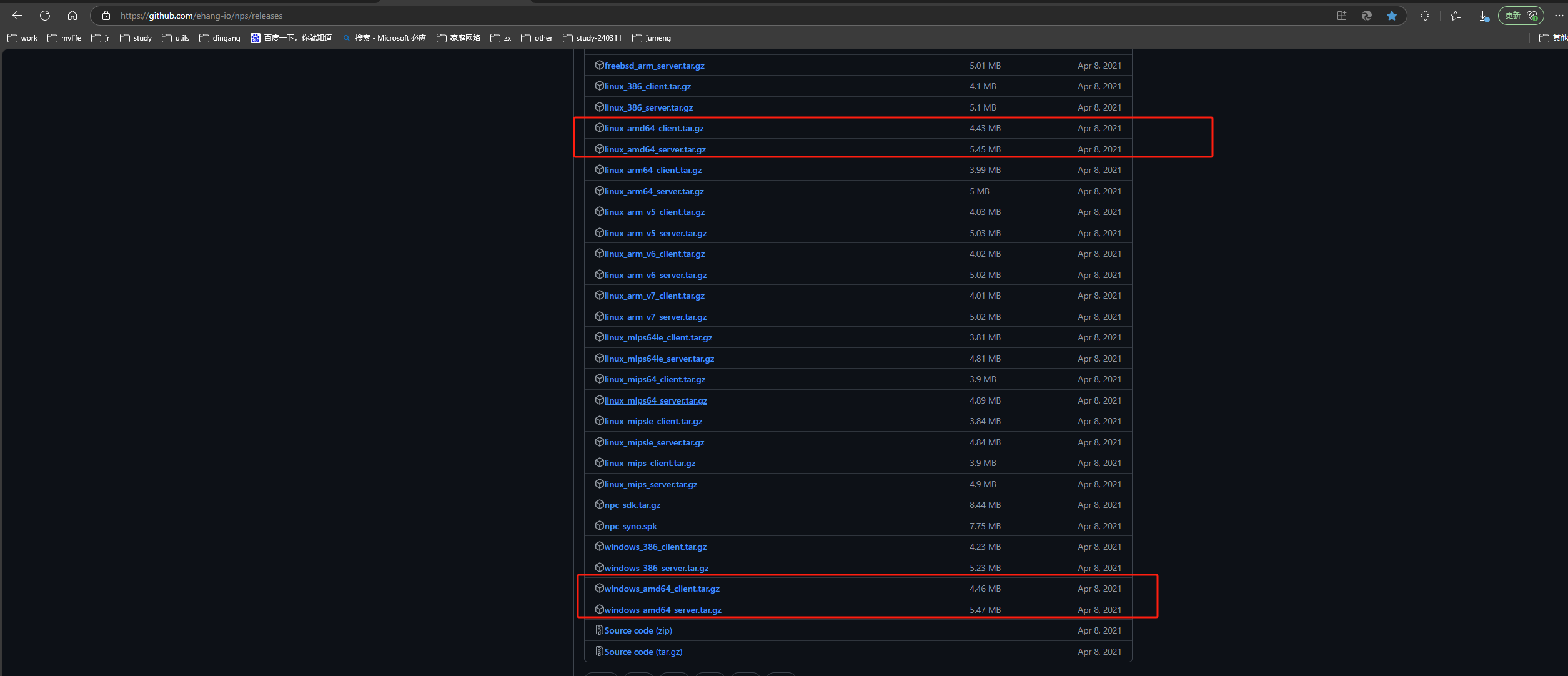The height and width of the screenshot is (676, 1568).
Task: Expand the 'dingang' bookmarks folder
Action: point(220,38)
